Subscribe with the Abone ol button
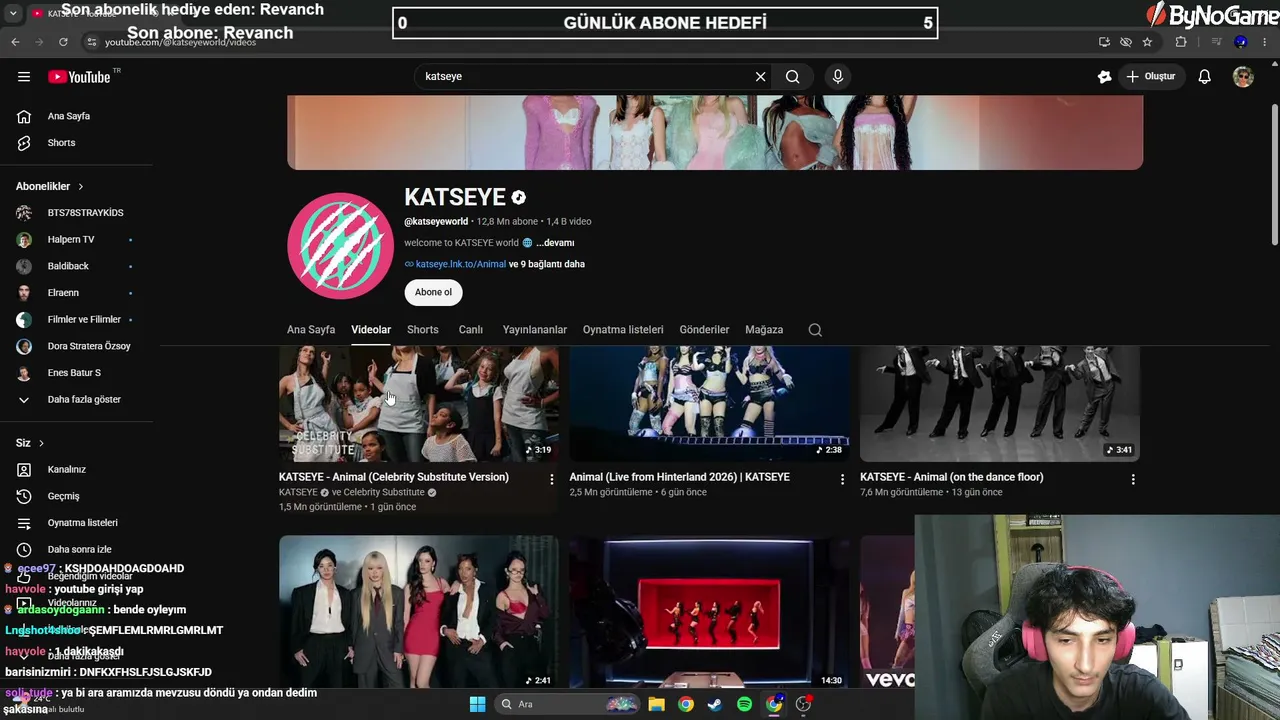Viewport: 1280px width, 720px height. click(x=433, y=292)
